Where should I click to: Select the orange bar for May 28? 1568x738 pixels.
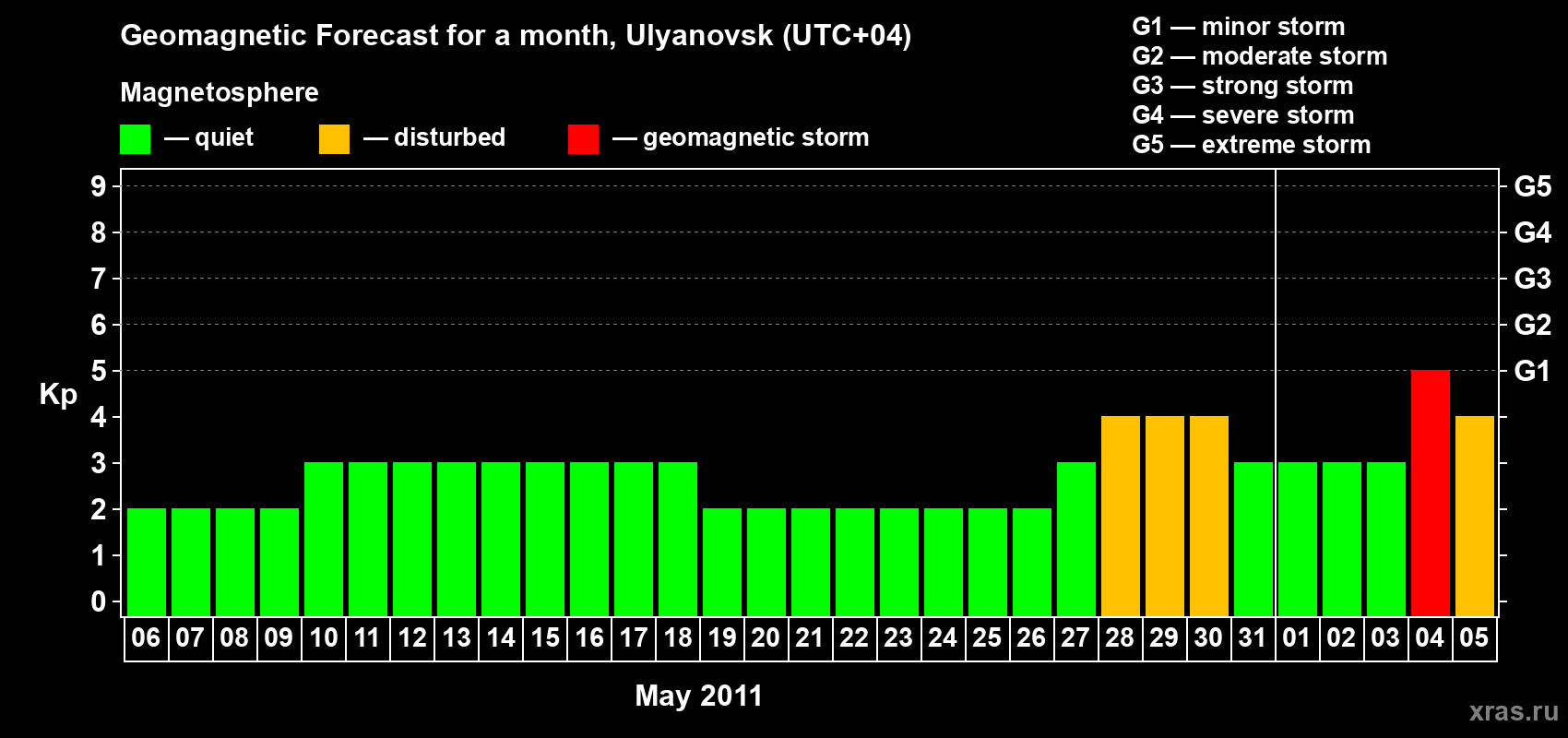(1121, 516)
